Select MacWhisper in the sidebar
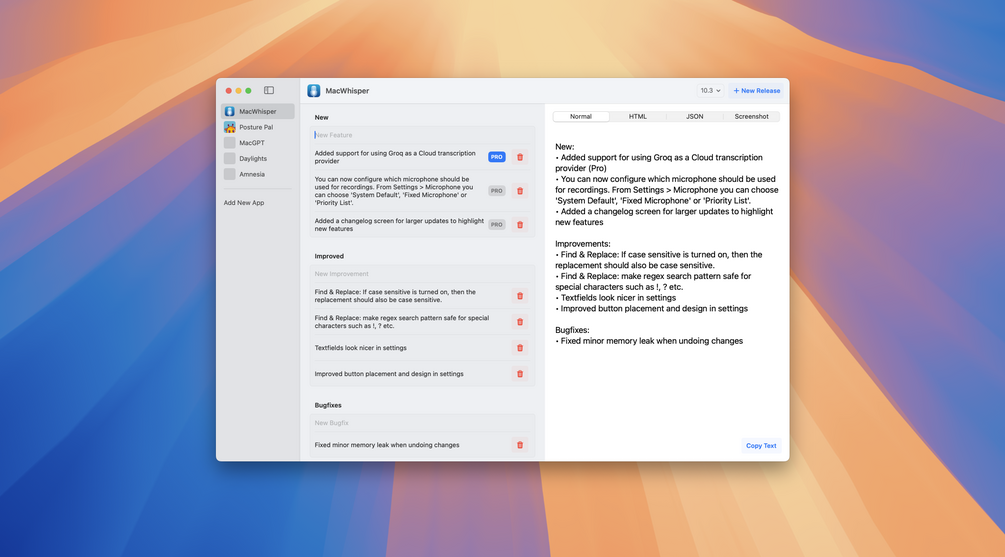The width and height of the screenshot is (1005, 557). pyautogui.click(x=258, y=112)
